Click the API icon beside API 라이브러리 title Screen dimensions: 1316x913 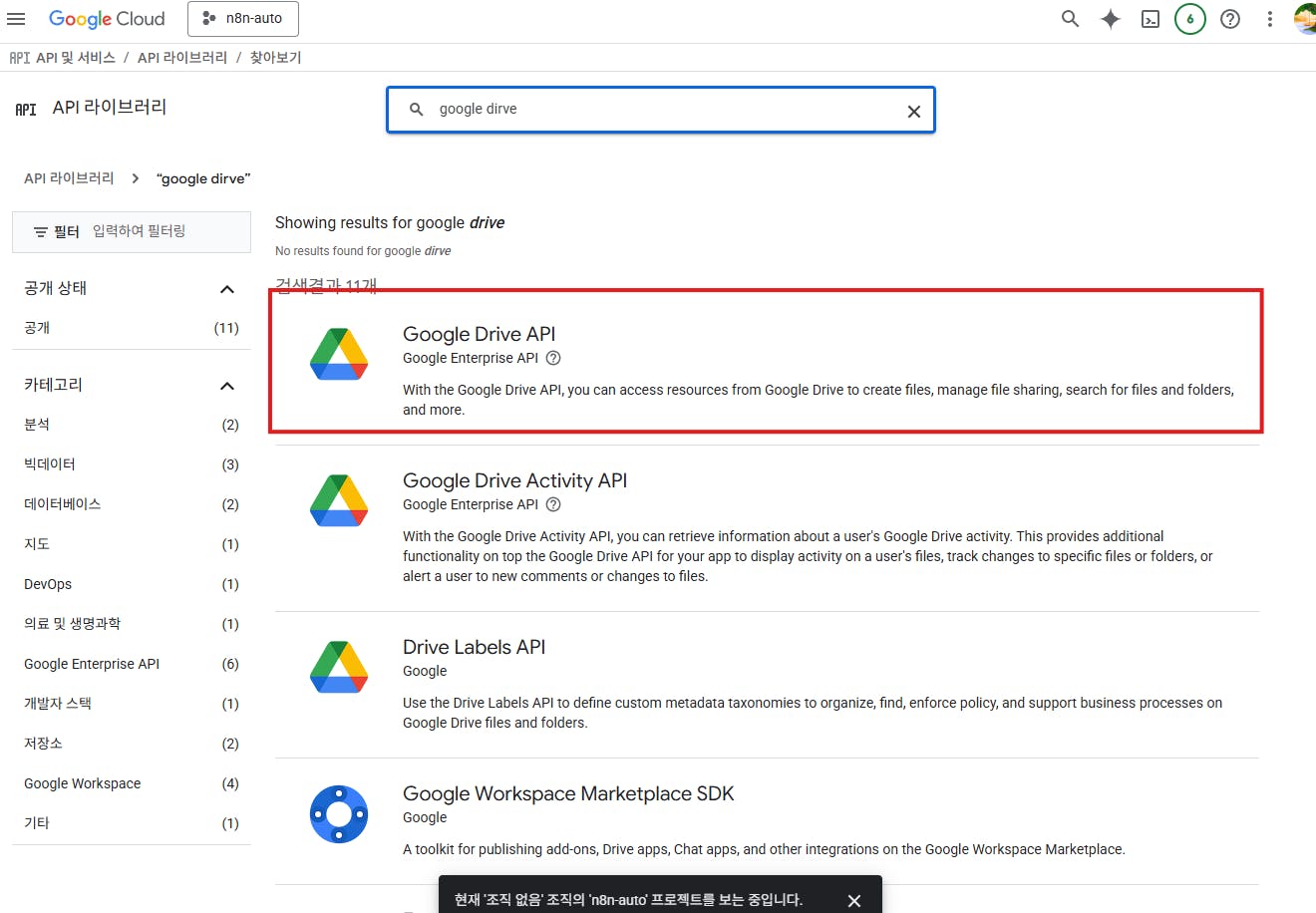[26, 109]
